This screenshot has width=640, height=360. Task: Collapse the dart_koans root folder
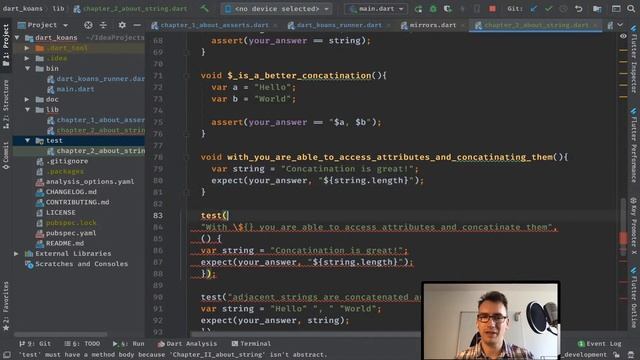point(17,38)
